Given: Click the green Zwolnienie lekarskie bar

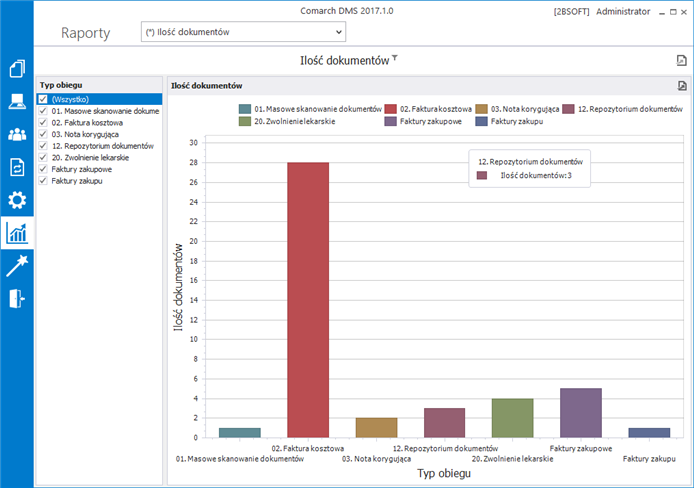Looking at the screenshot, I should [513, 418].
